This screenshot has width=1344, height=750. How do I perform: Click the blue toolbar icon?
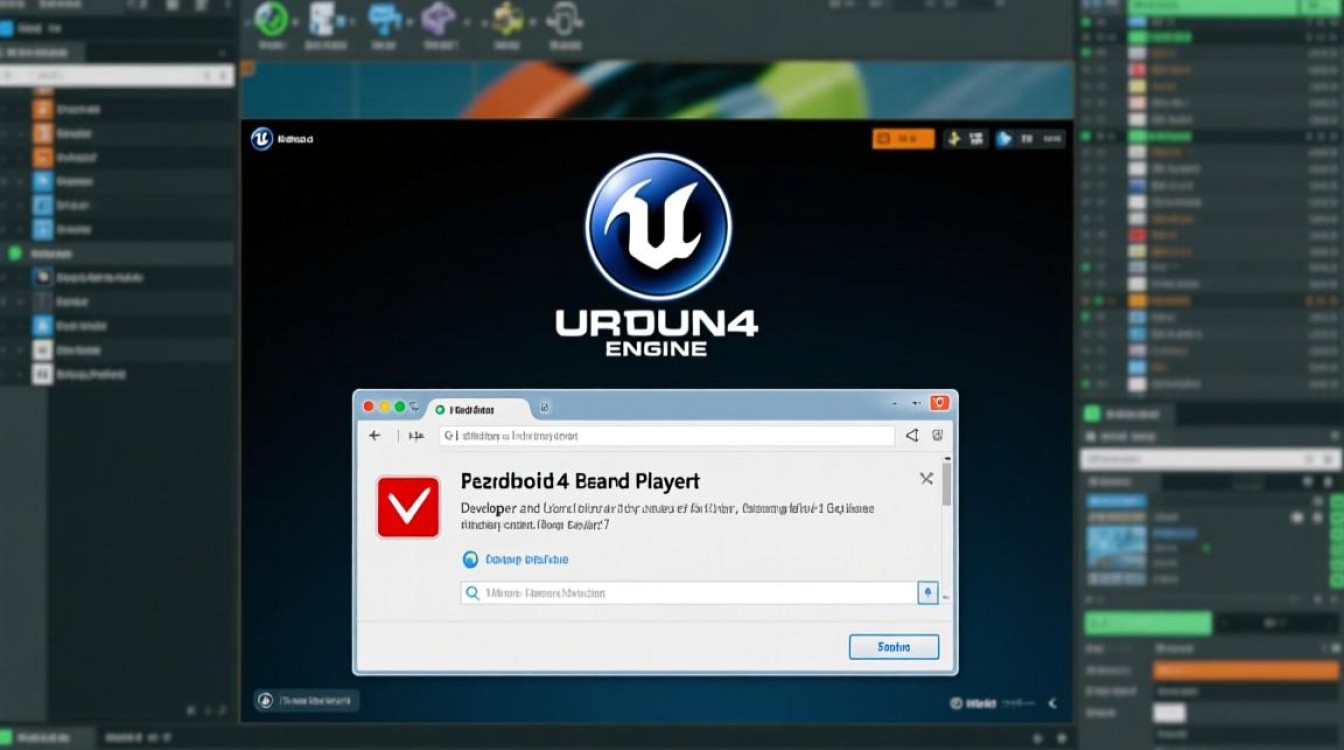click(x=383, y=18)
